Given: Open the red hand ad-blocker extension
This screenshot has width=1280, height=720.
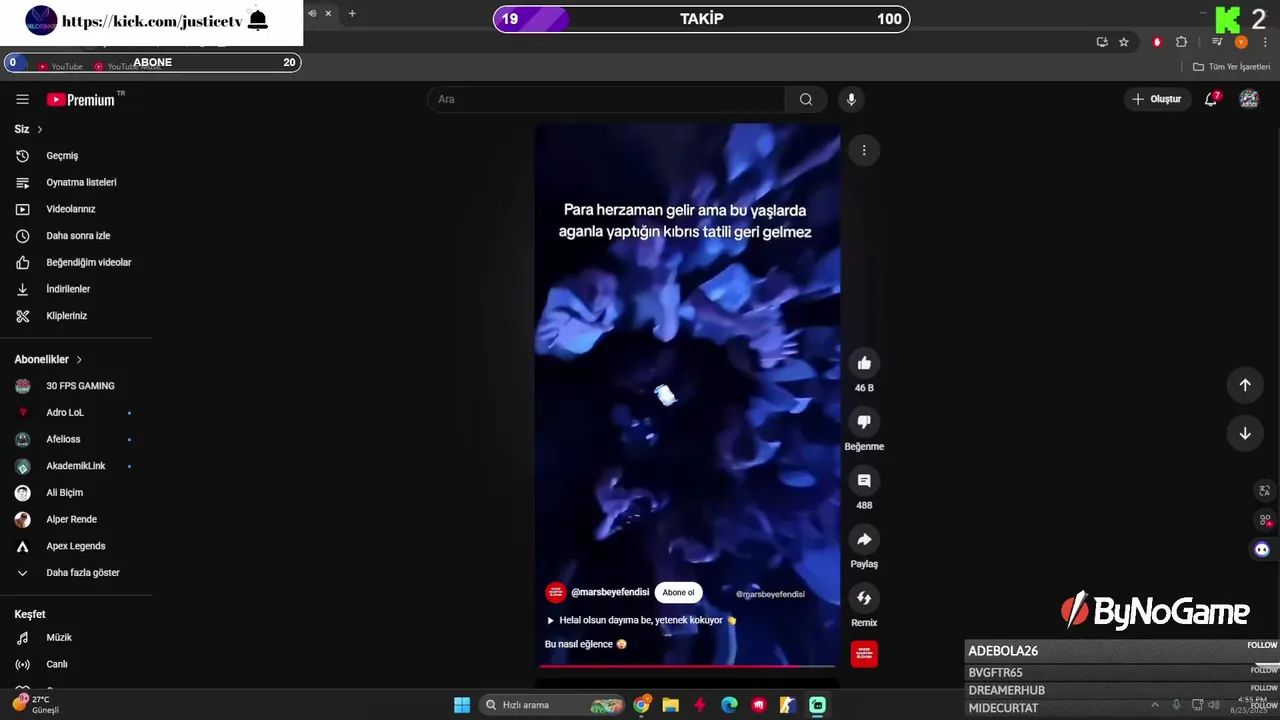Looking at the screenshot, I should 1157,42.
